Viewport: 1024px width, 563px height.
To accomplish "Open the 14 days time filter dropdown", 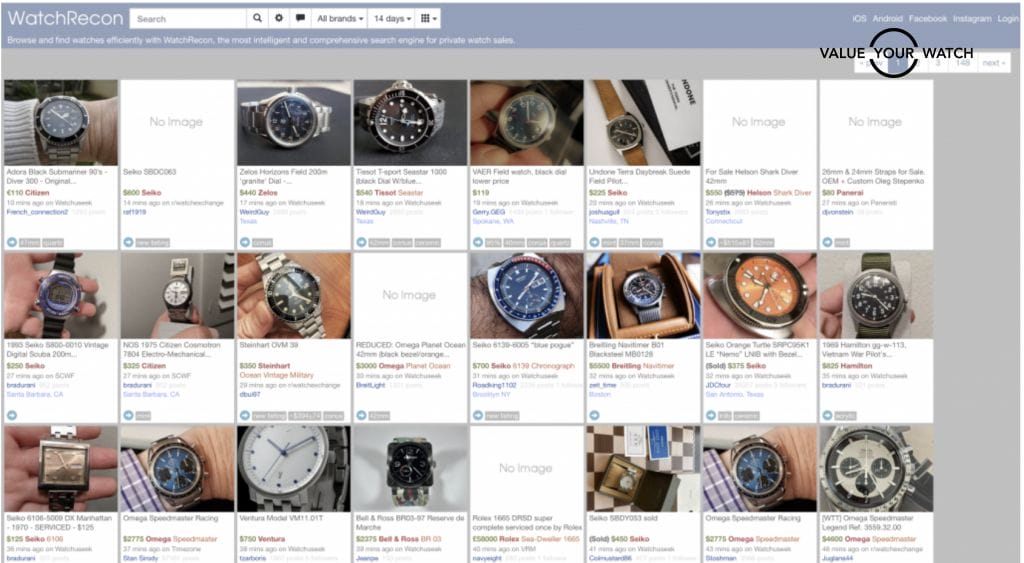I will 392,18.
